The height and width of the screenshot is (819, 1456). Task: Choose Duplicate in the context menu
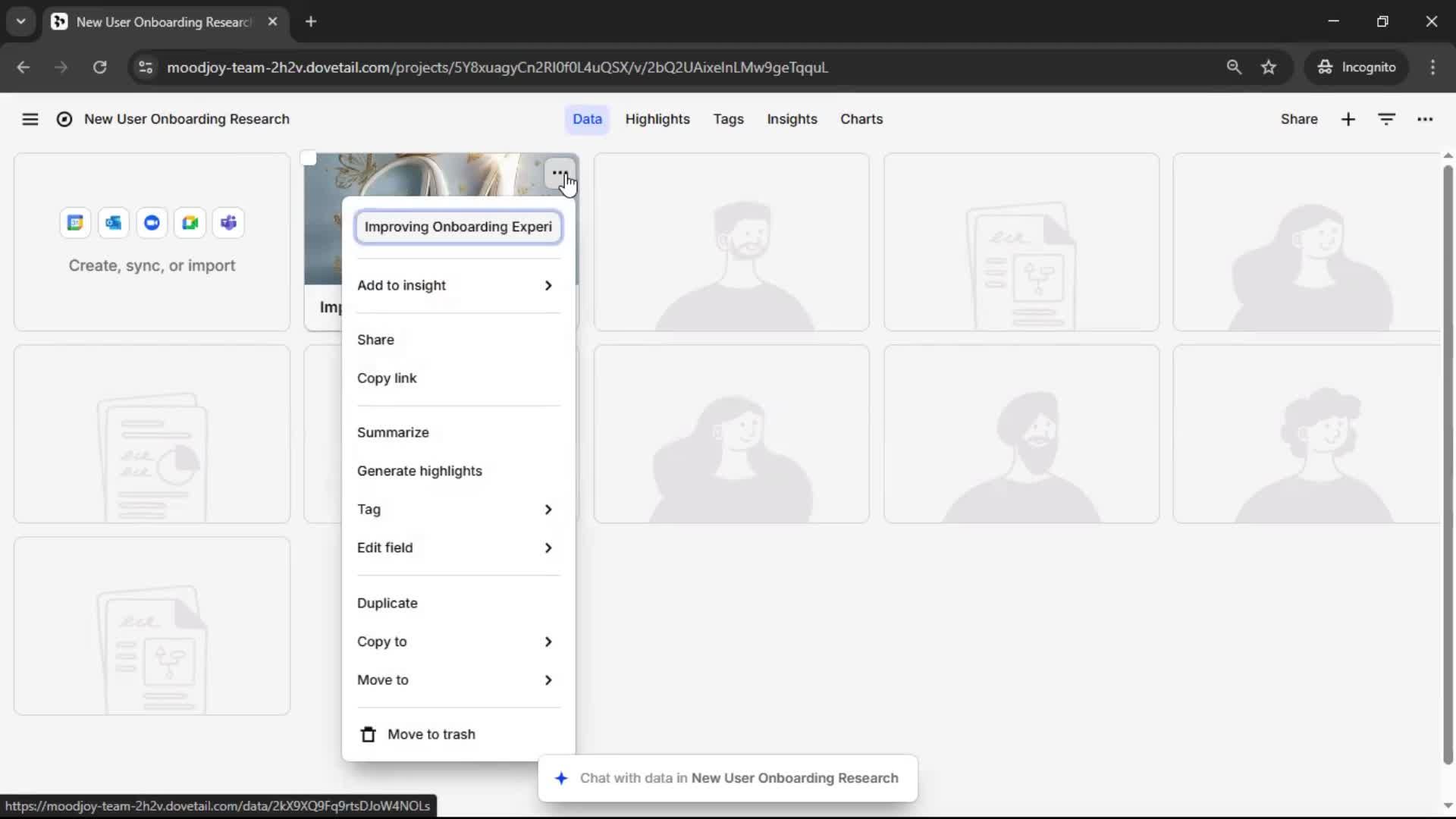pos(387,603)
